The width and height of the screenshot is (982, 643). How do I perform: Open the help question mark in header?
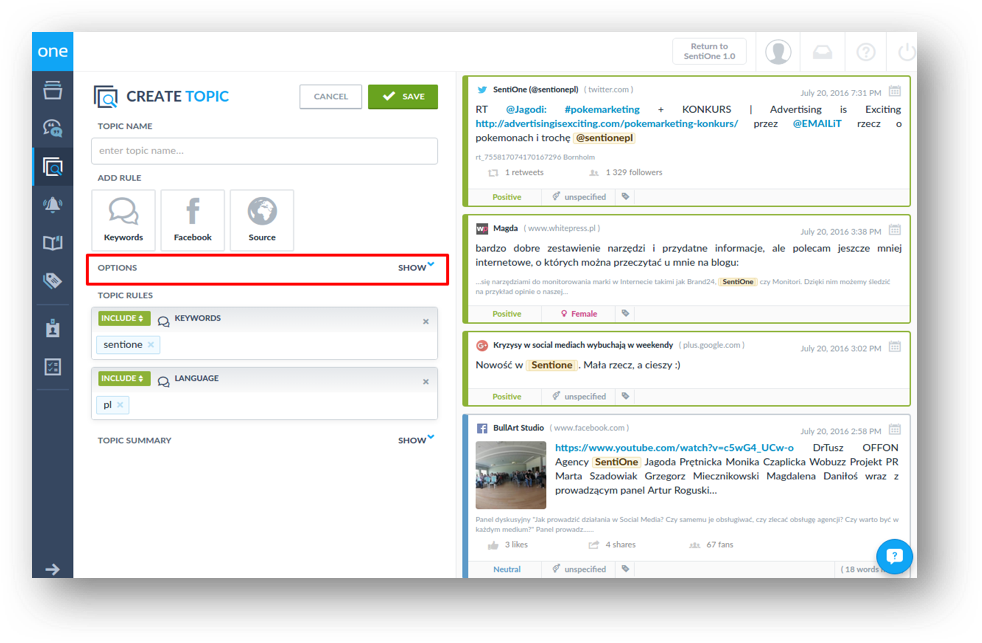[866, 52]
